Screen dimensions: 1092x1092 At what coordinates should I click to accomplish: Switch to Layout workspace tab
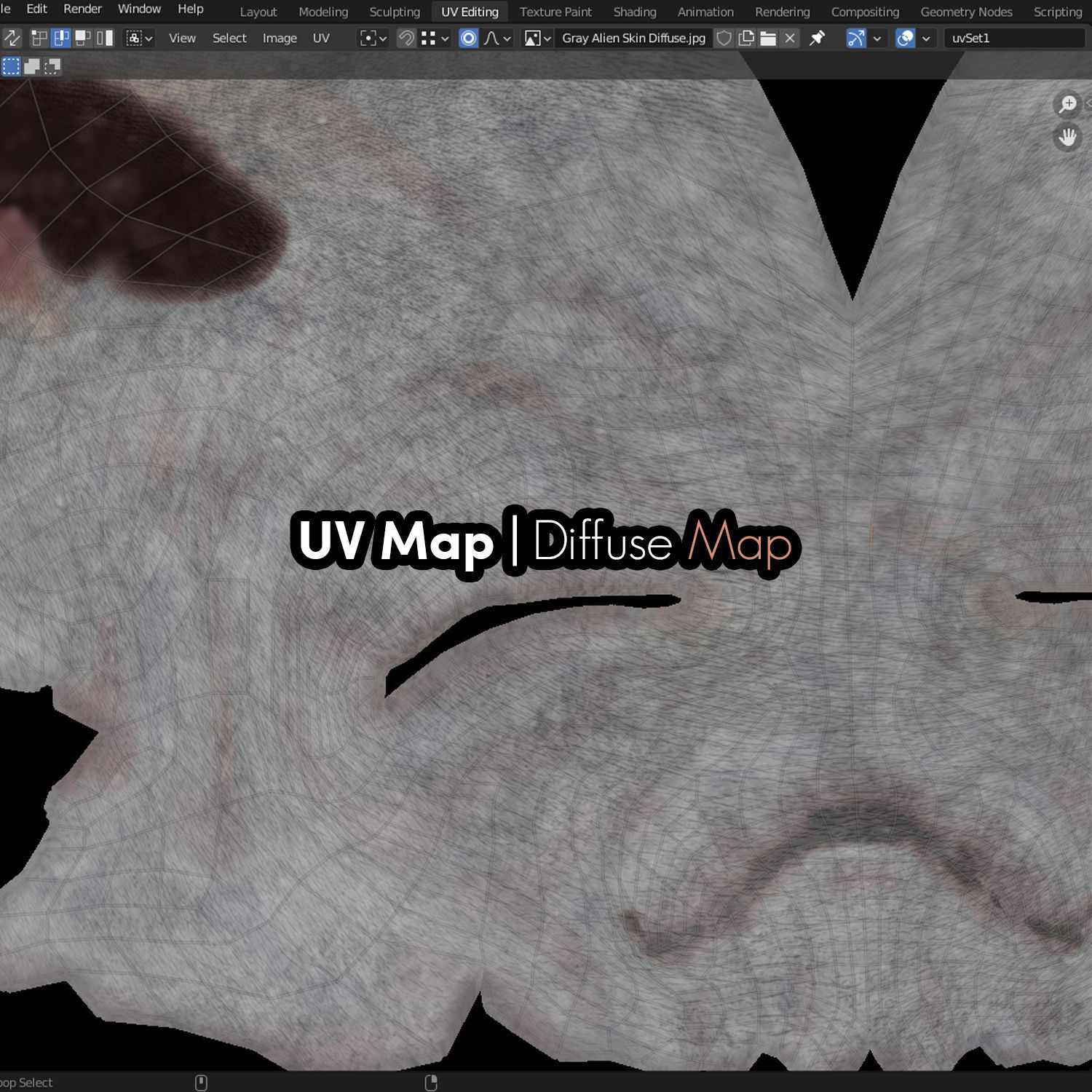pyautogui.click(x=258, y=12)
